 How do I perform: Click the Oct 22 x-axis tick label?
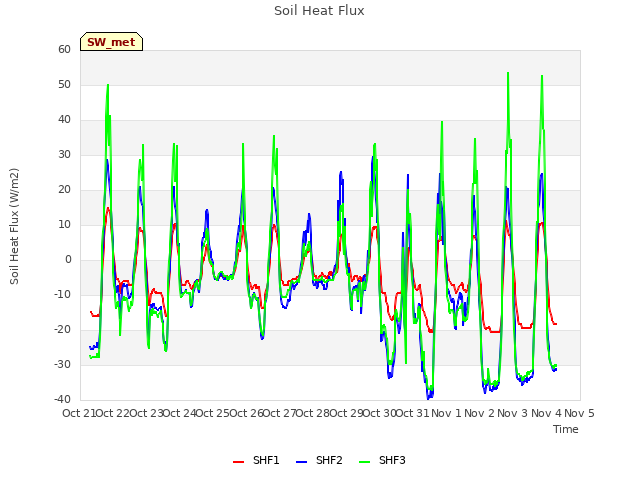pyautogui.click(x=112, y=413)
